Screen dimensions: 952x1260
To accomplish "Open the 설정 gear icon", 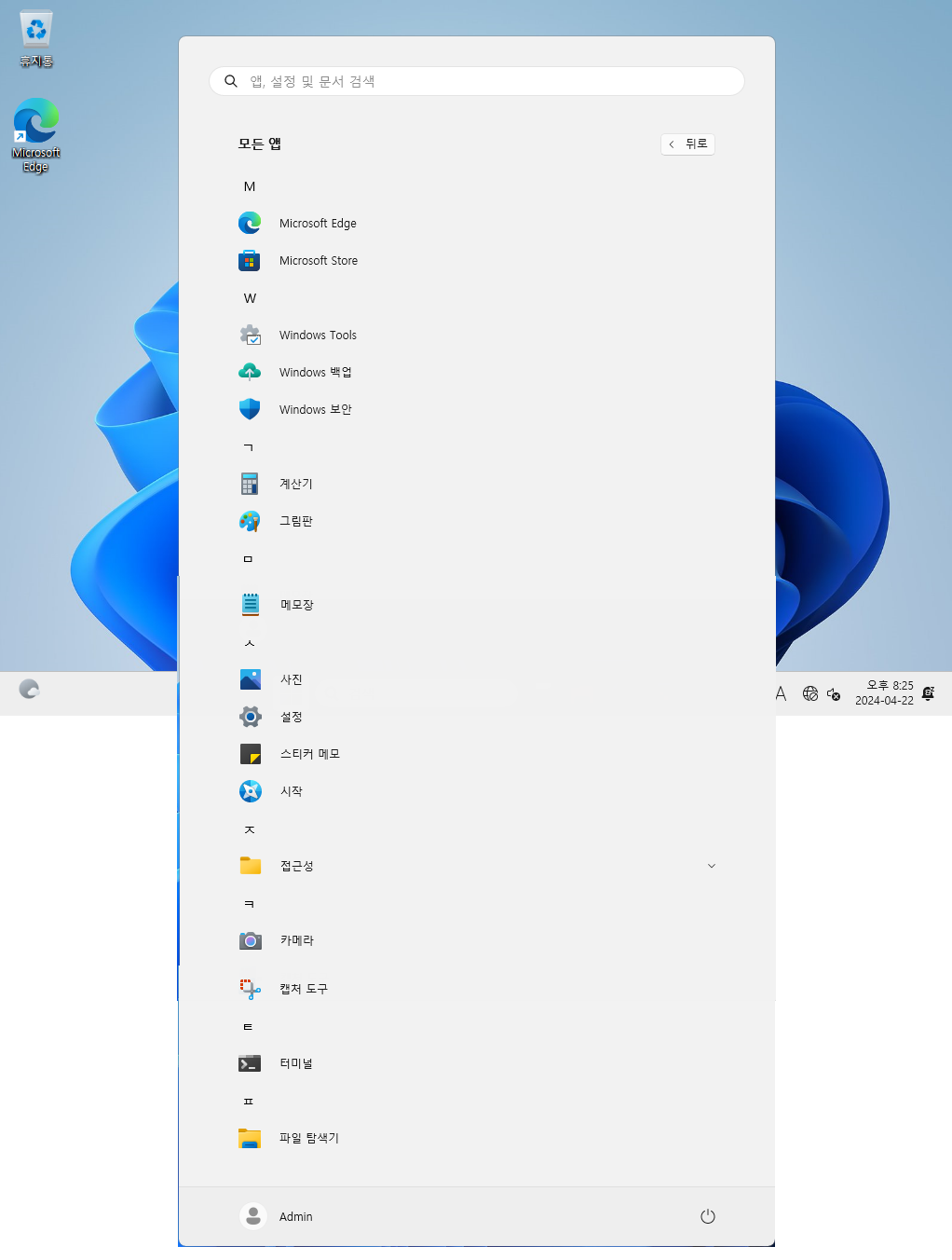I will [250, 717].
